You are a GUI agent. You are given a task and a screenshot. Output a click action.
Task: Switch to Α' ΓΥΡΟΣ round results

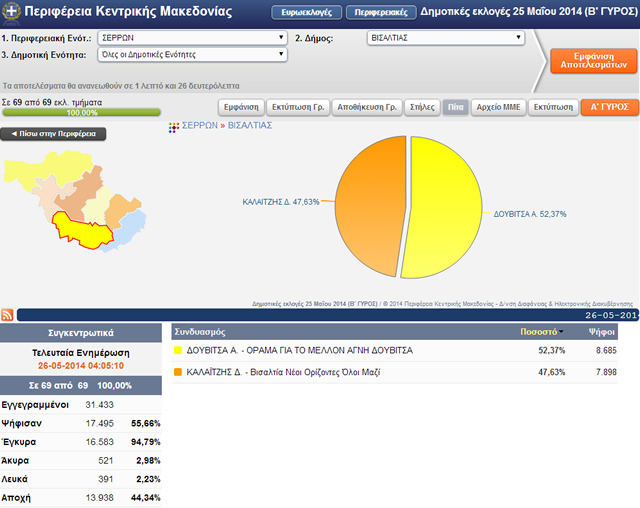coord(608,107)
